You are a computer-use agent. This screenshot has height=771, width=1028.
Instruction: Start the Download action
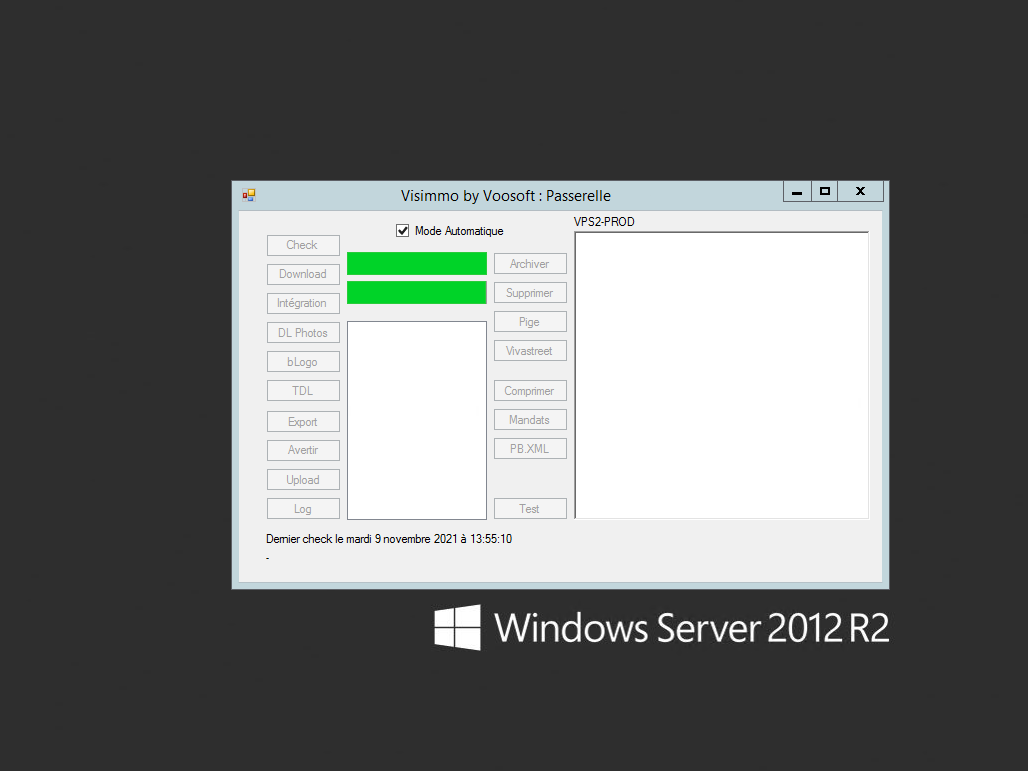coord(303,274)
